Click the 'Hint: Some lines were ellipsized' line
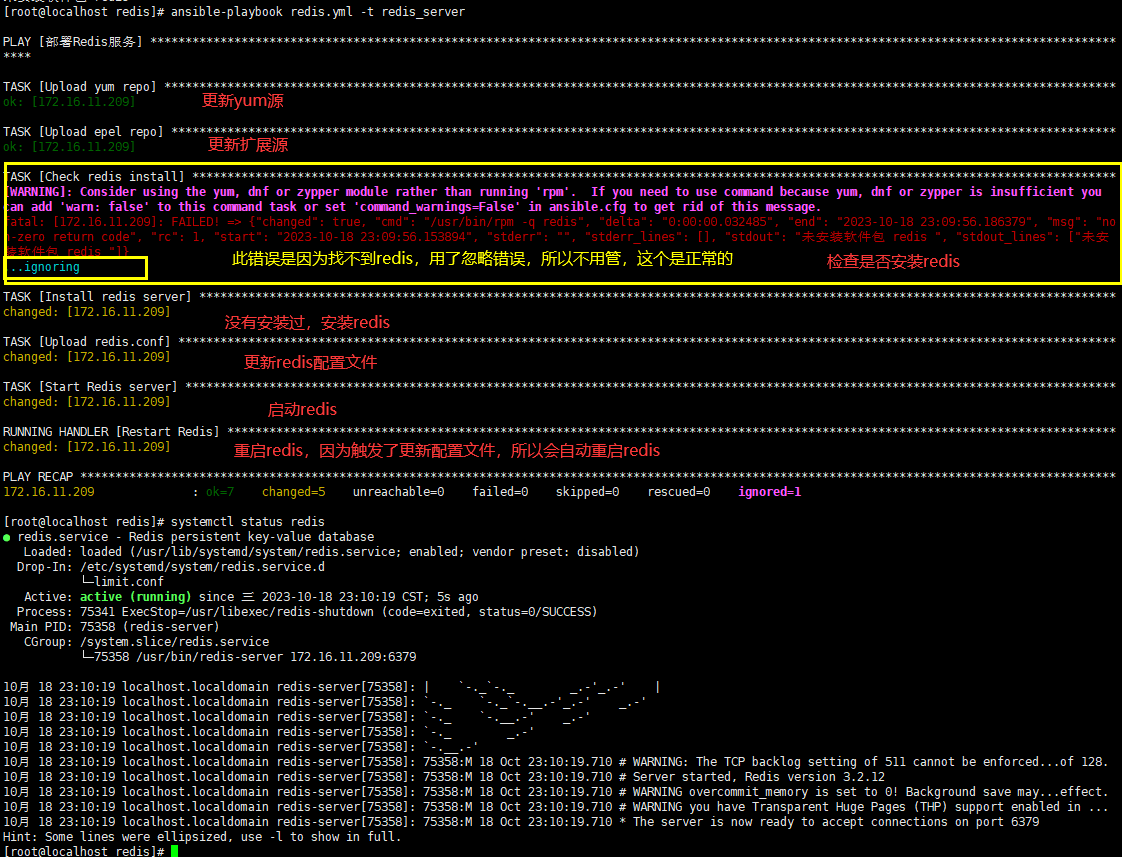The image size is (1122, 857). pos(202,837)
